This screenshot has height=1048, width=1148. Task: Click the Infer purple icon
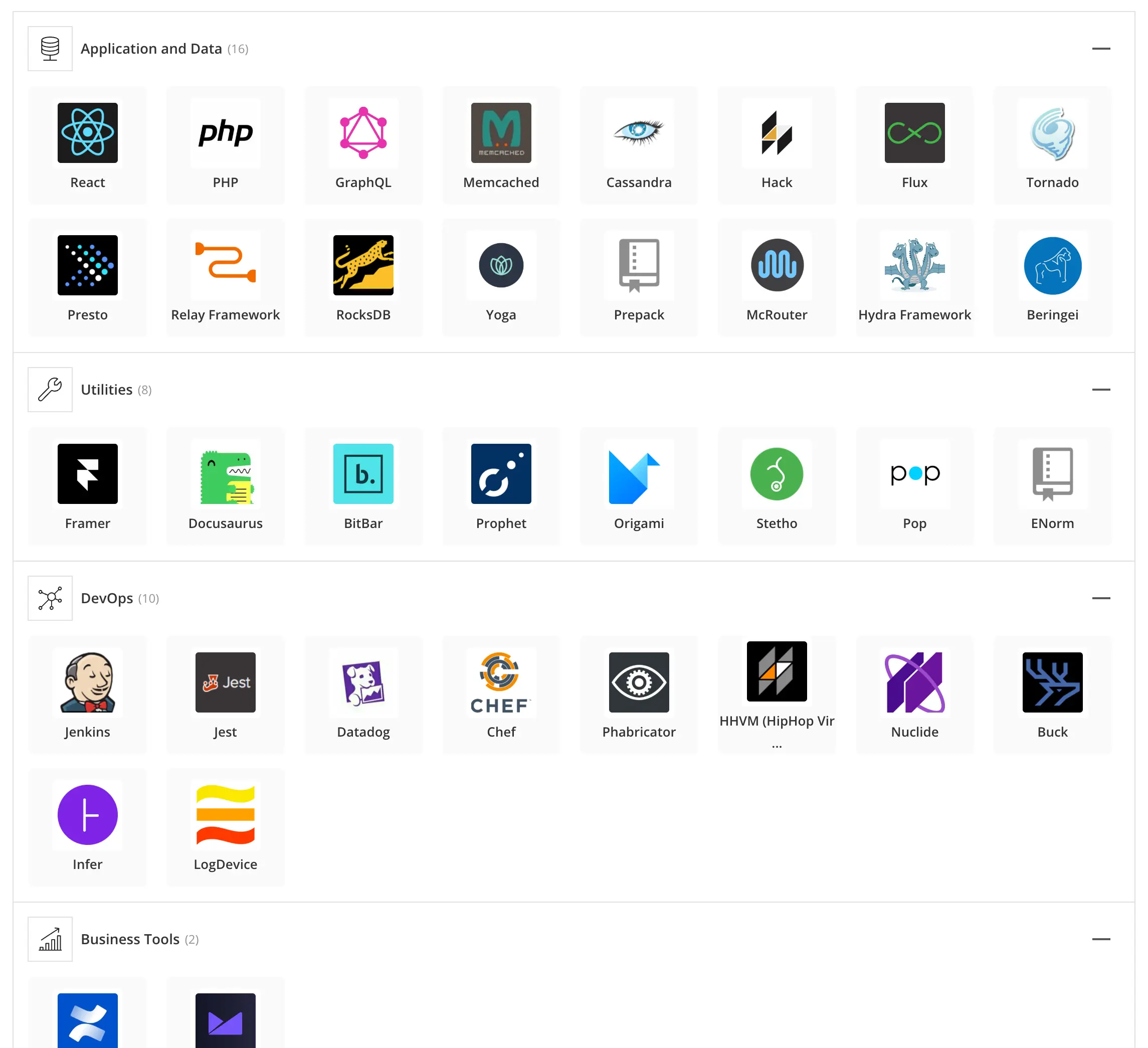click(87, 814)
